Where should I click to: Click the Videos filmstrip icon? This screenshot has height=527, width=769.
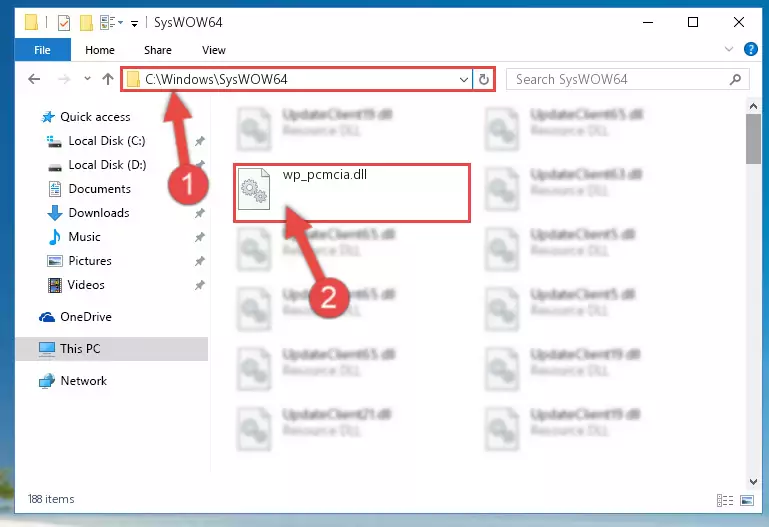tap(55, 285)
